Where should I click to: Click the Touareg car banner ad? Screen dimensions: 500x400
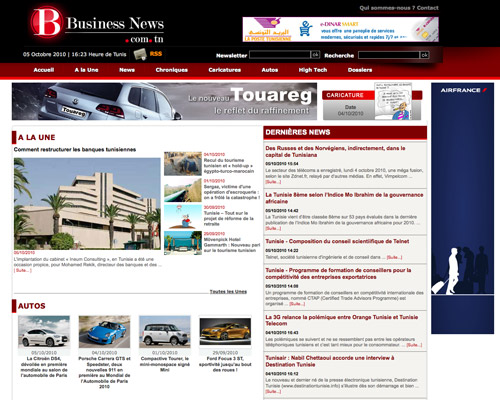tap(164, 101)
